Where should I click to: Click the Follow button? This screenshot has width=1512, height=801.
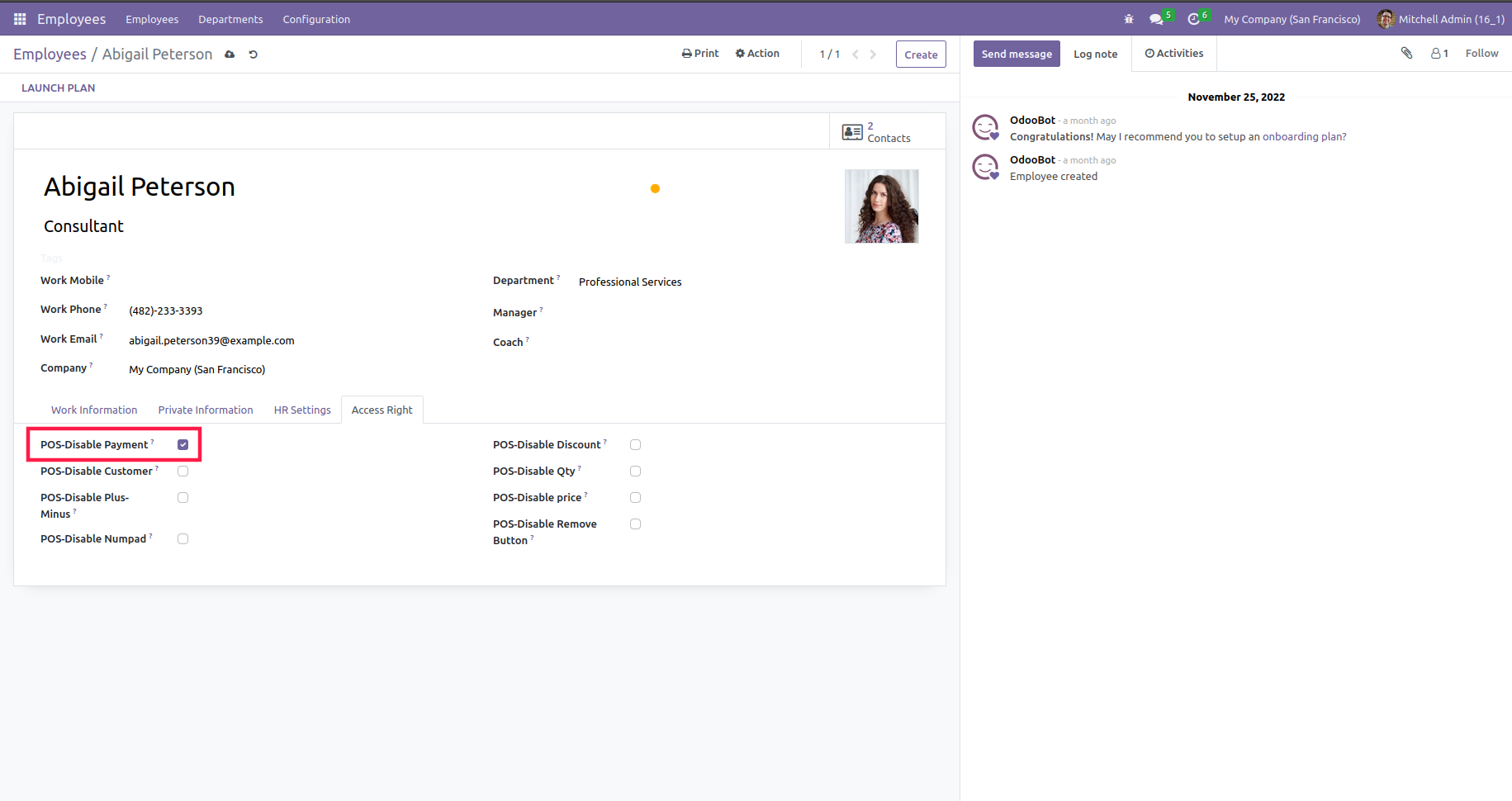pos(1481,54)
